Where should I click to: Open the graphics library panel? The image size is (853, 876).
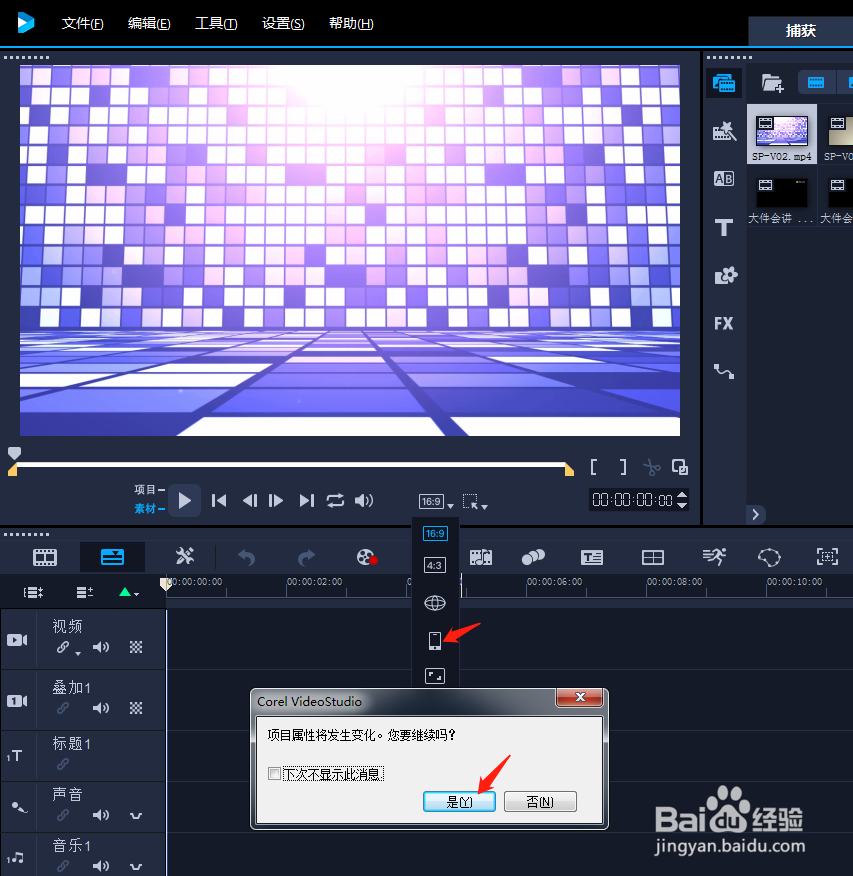click(726, 275)
